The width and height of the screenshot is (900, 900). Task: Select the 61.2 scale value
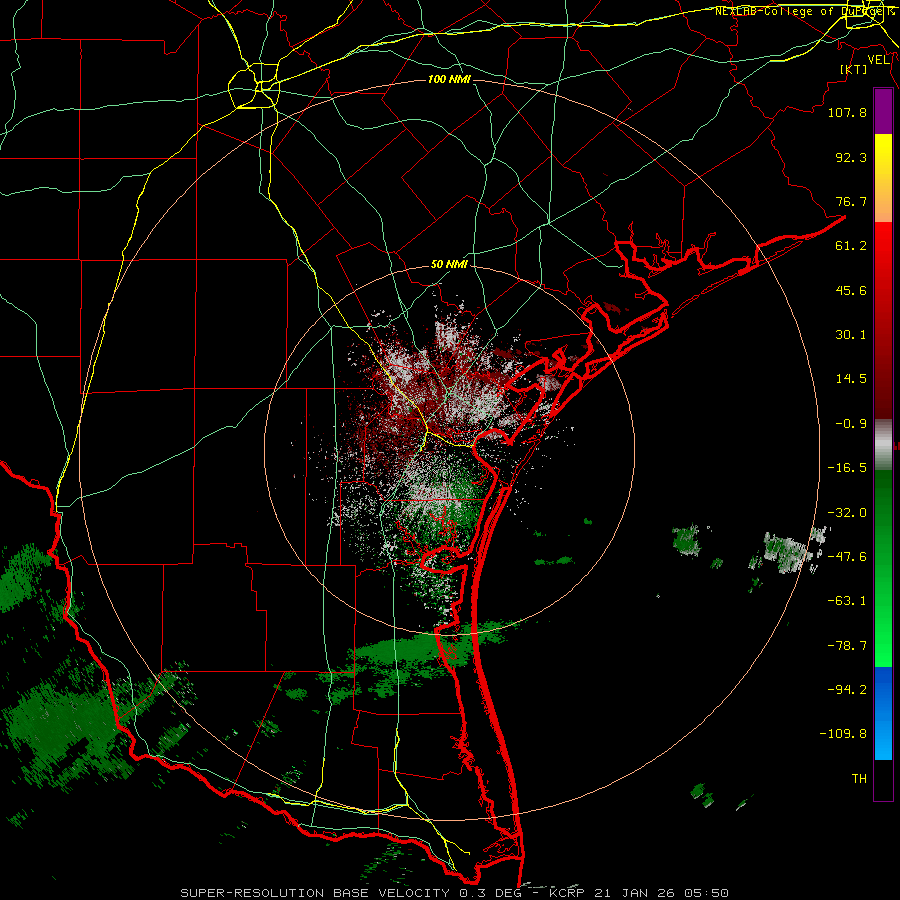pos(851,246)
